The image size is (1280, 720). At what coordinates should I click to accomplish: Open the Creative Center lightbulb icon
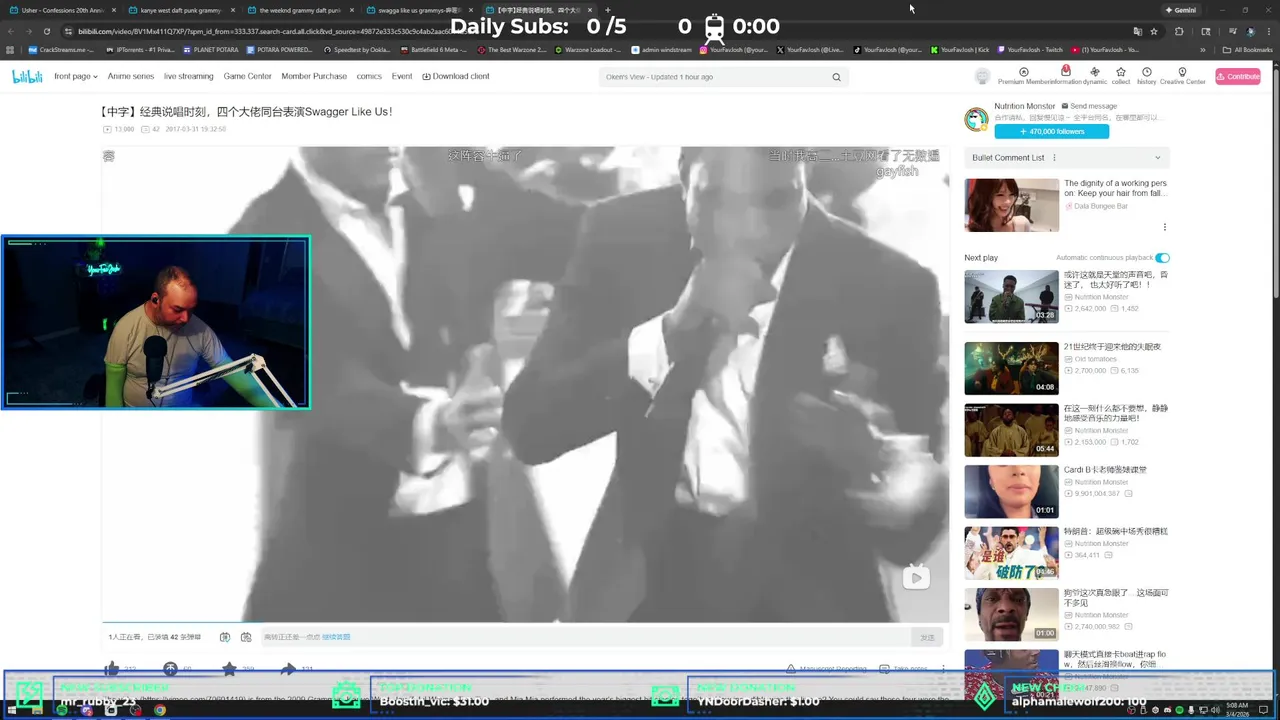pos(1182,72)
